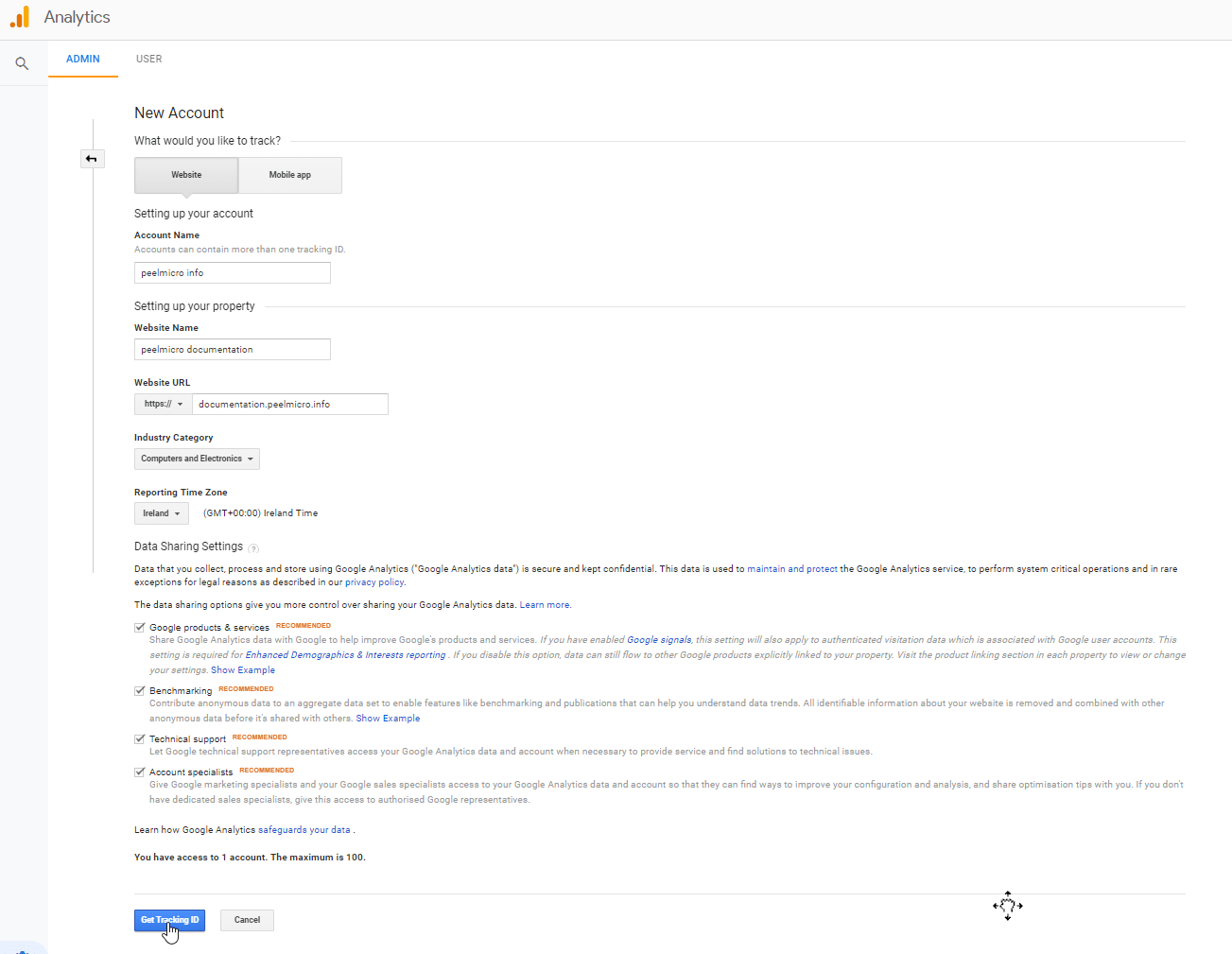Viewport: 1232px width, 954px height.
Task: Focus the Website URL input field
Action: tap(290, 404)
